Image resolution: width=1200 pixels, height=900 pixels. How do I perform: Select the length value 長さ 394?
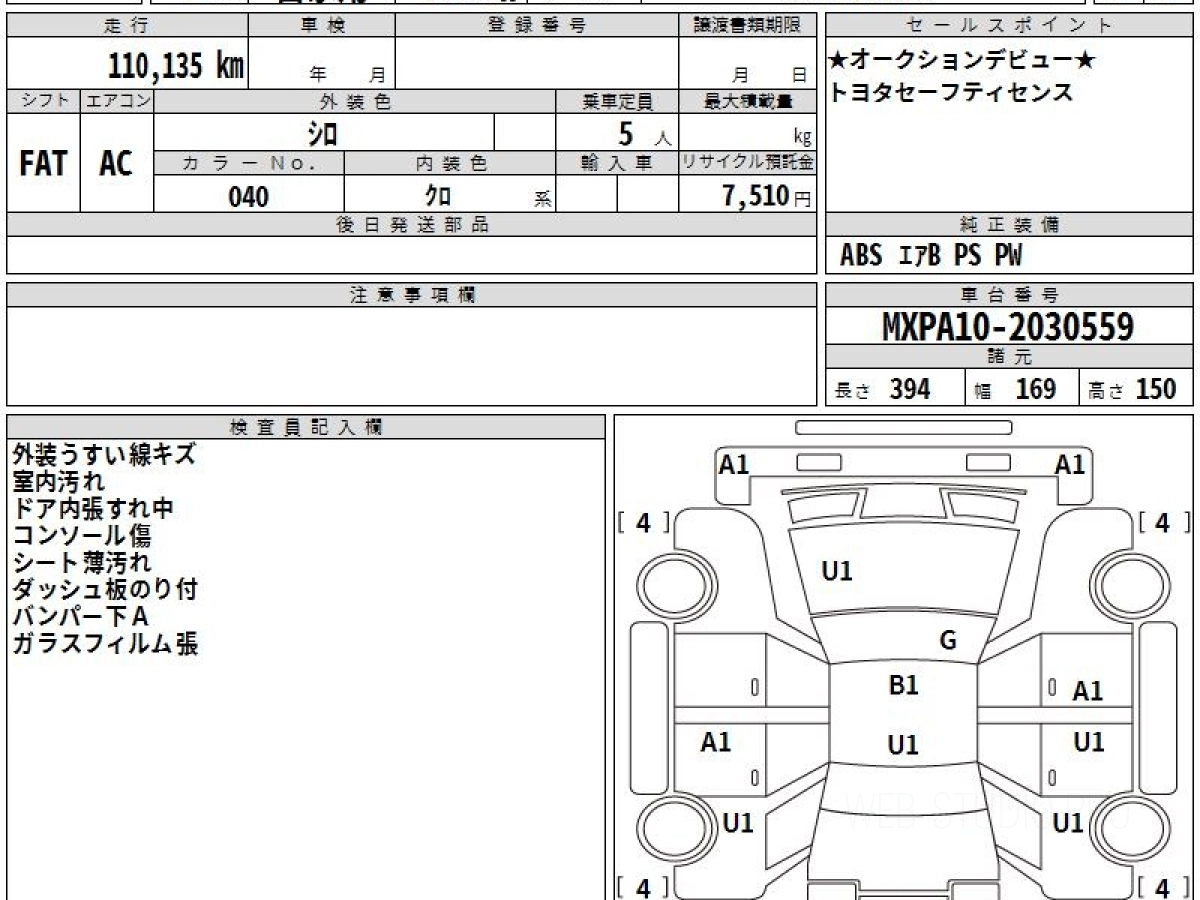pos(884,389)
